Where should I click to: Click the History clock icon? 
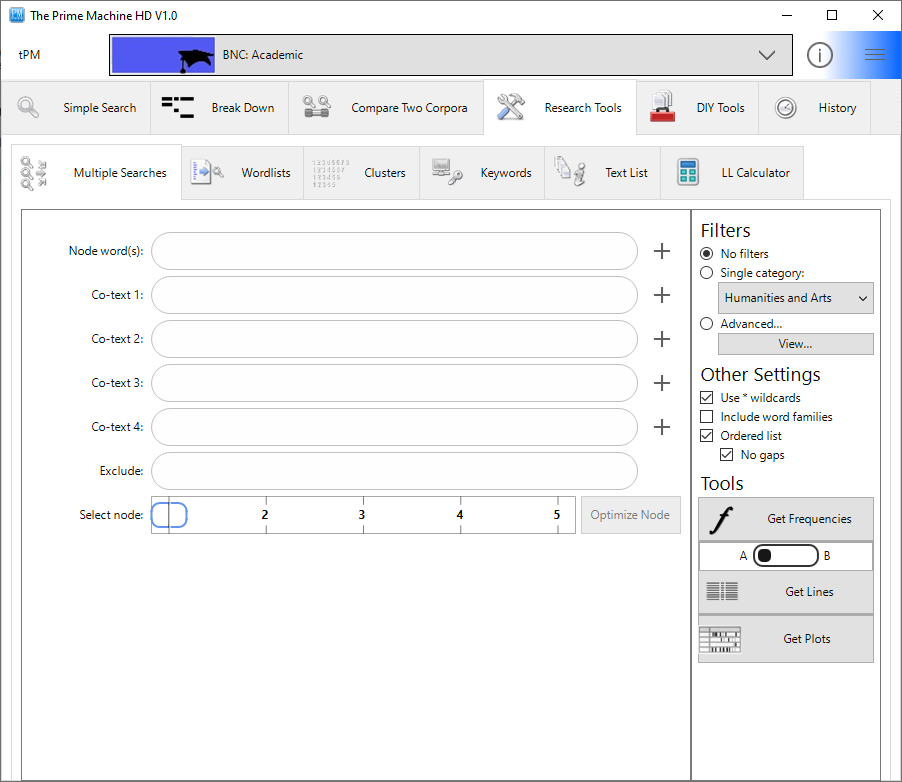785,108
